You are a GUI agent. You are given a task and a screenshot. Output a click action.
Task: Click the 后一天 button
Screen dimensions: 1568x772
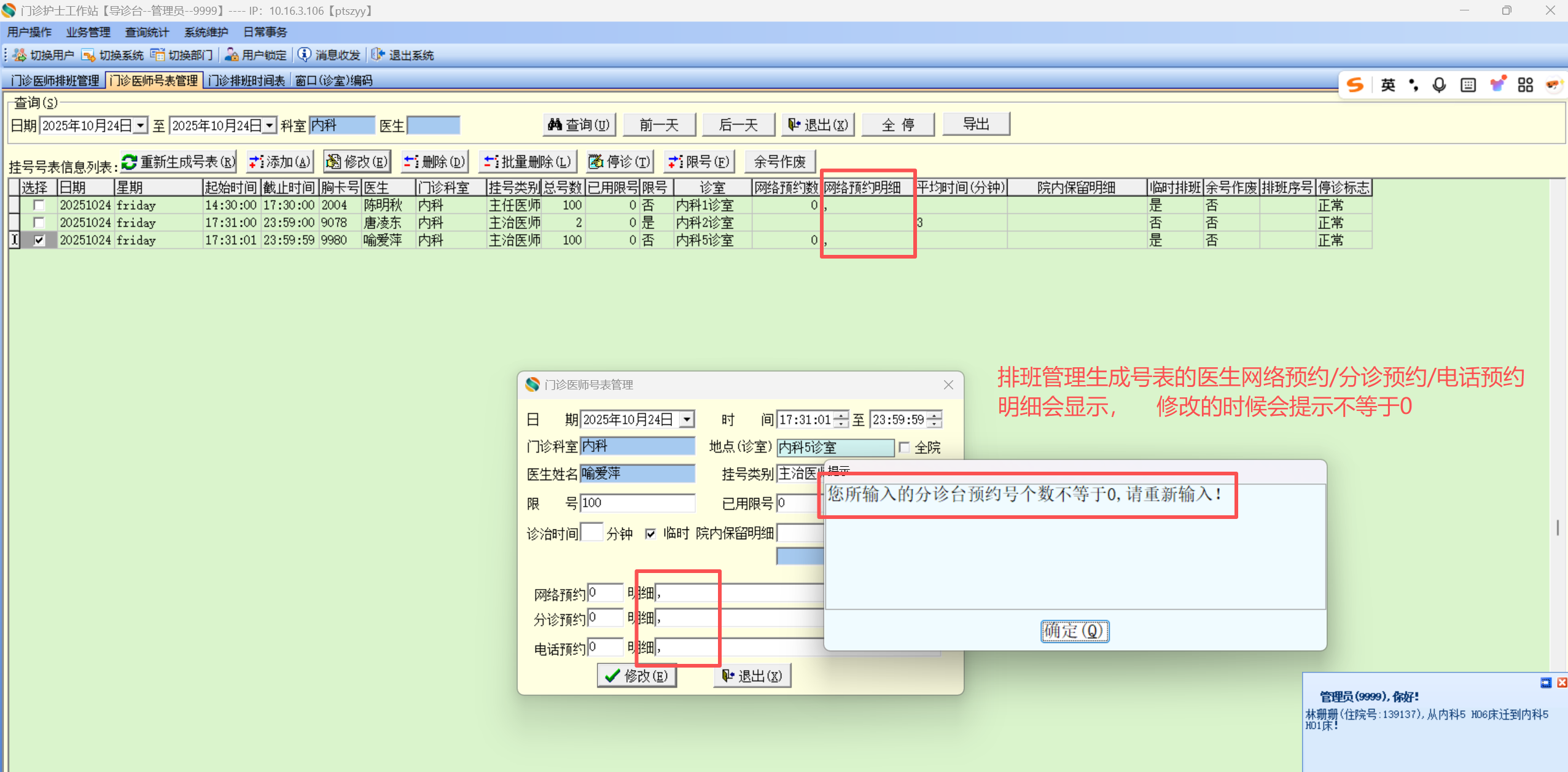tap(738, 125)
